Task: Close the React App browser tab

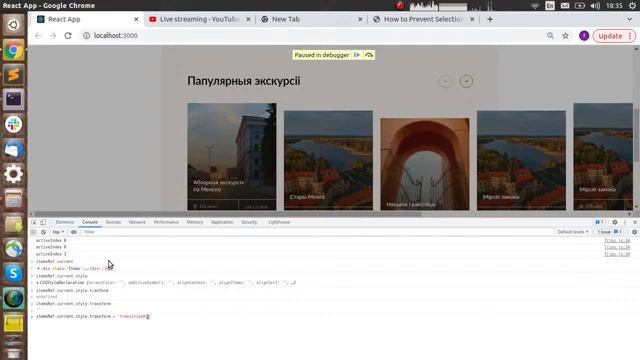Action: (x=136, y=19)
